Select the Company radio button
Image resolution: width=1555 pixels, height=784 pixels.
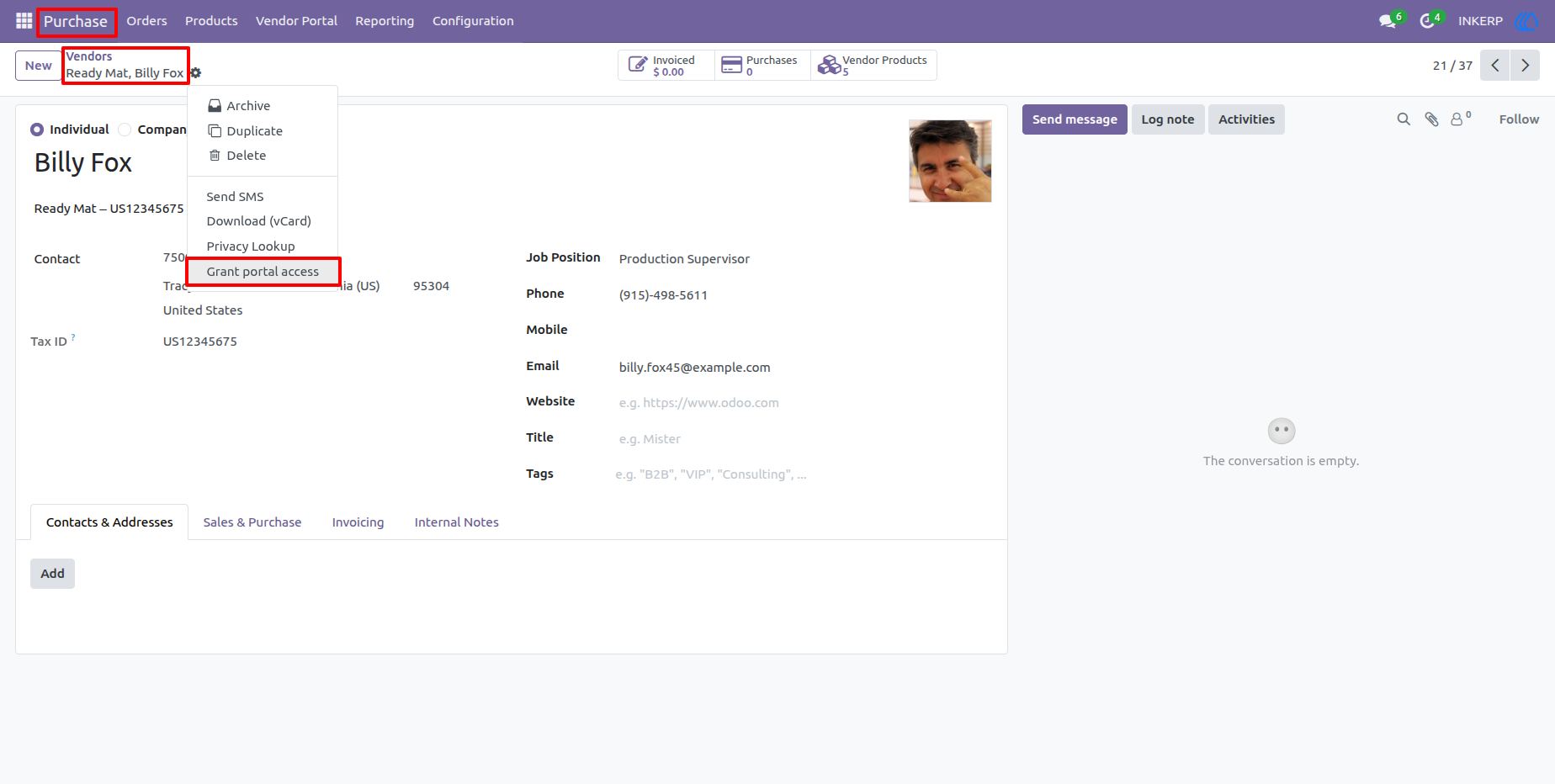[x=125, y=130]
